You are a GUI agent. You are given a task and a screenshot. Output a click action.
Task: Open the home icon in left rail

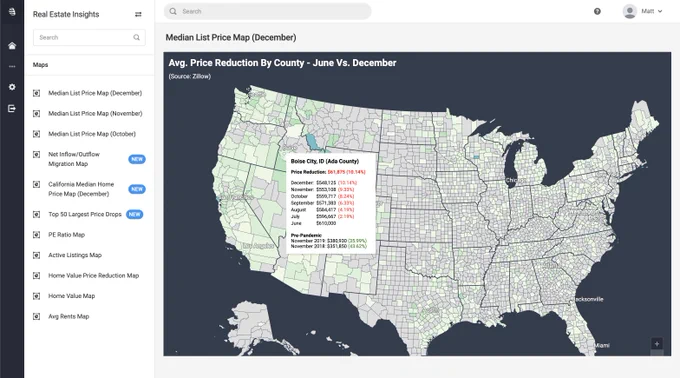pyautogui.click(x=12, y=46)
